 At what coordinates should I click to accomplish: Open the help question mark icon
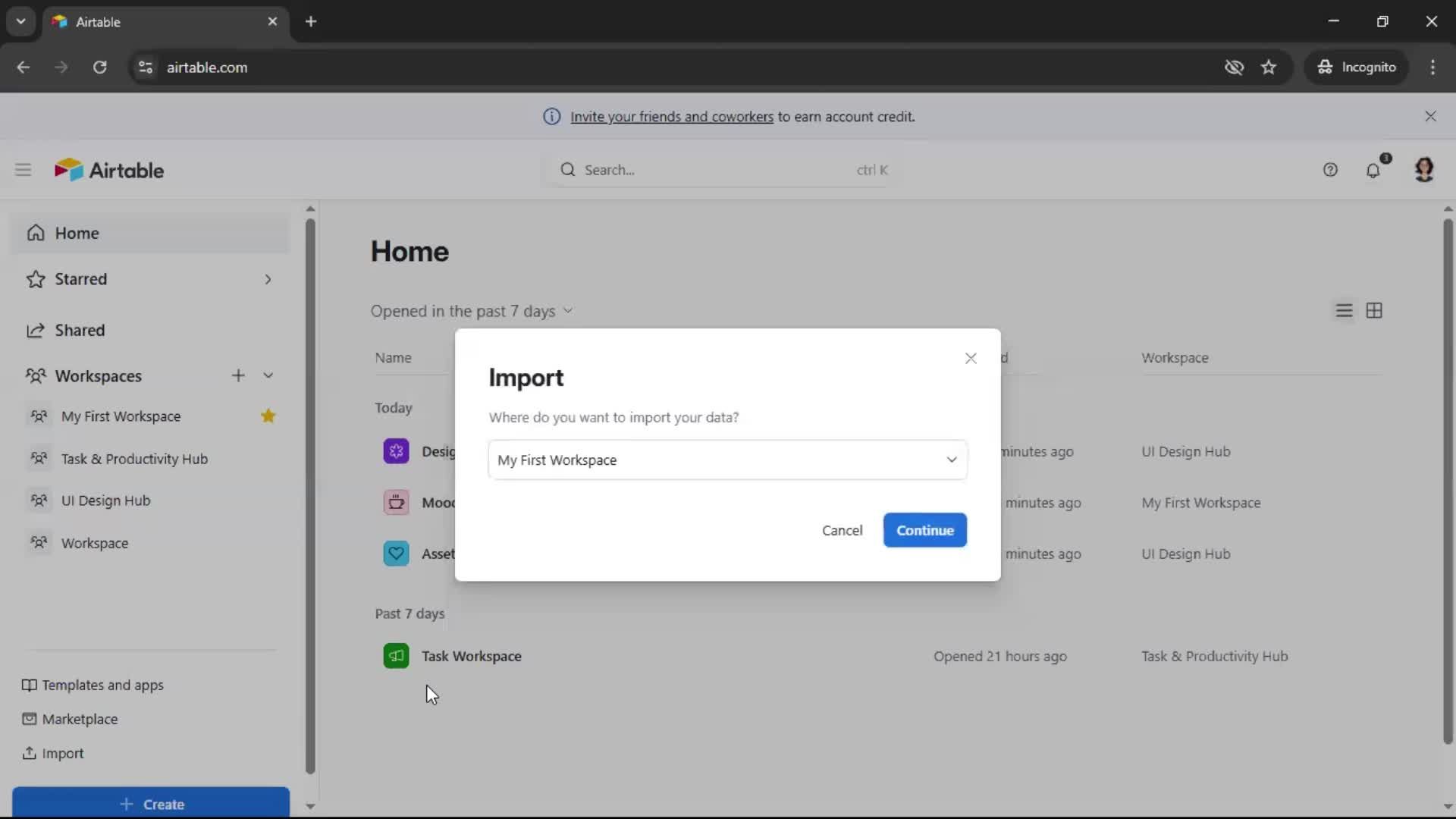point(1330,170)
